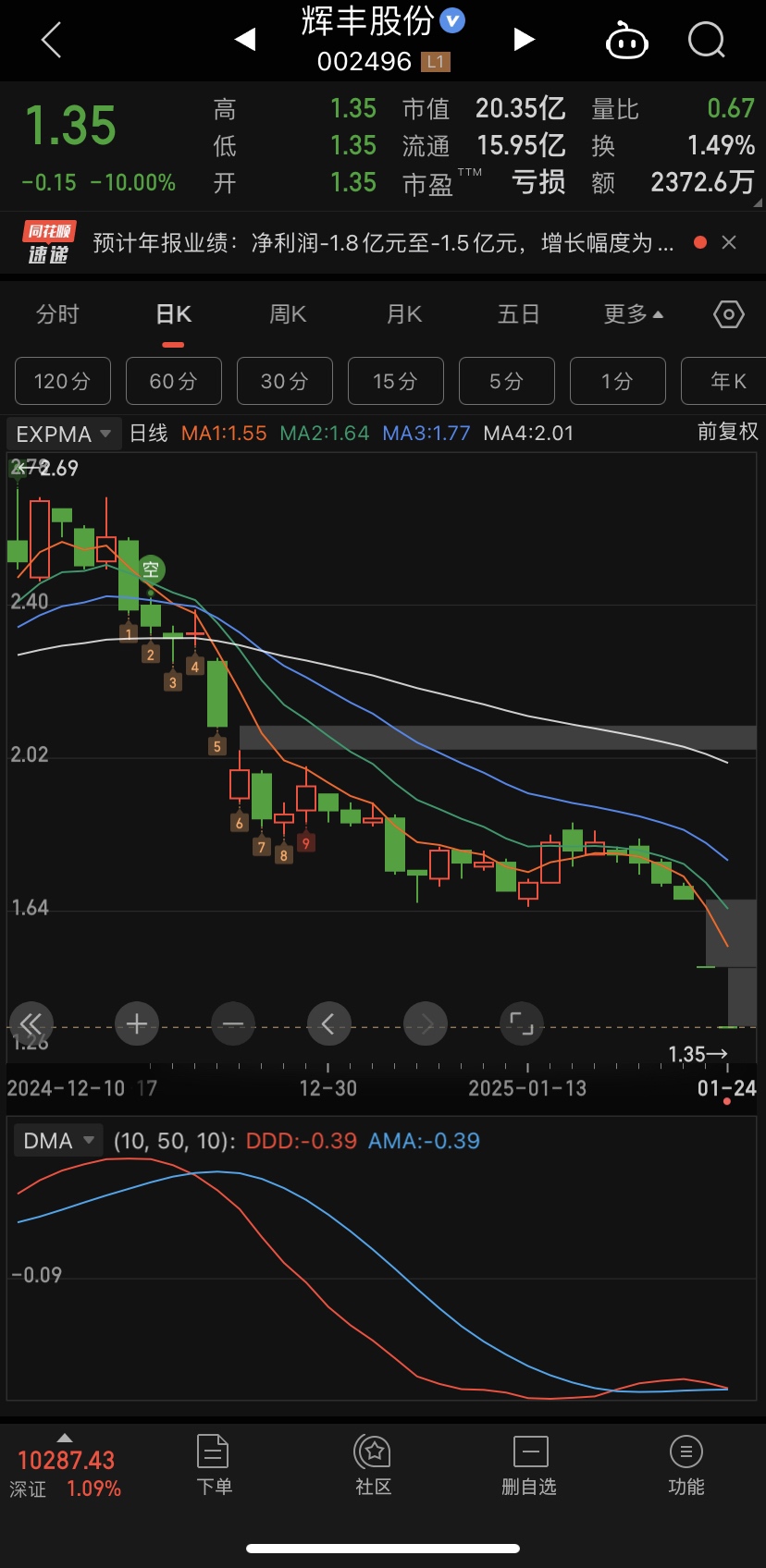
Task: Switch to previous stock with left triangle
Action: pos(245,40)
